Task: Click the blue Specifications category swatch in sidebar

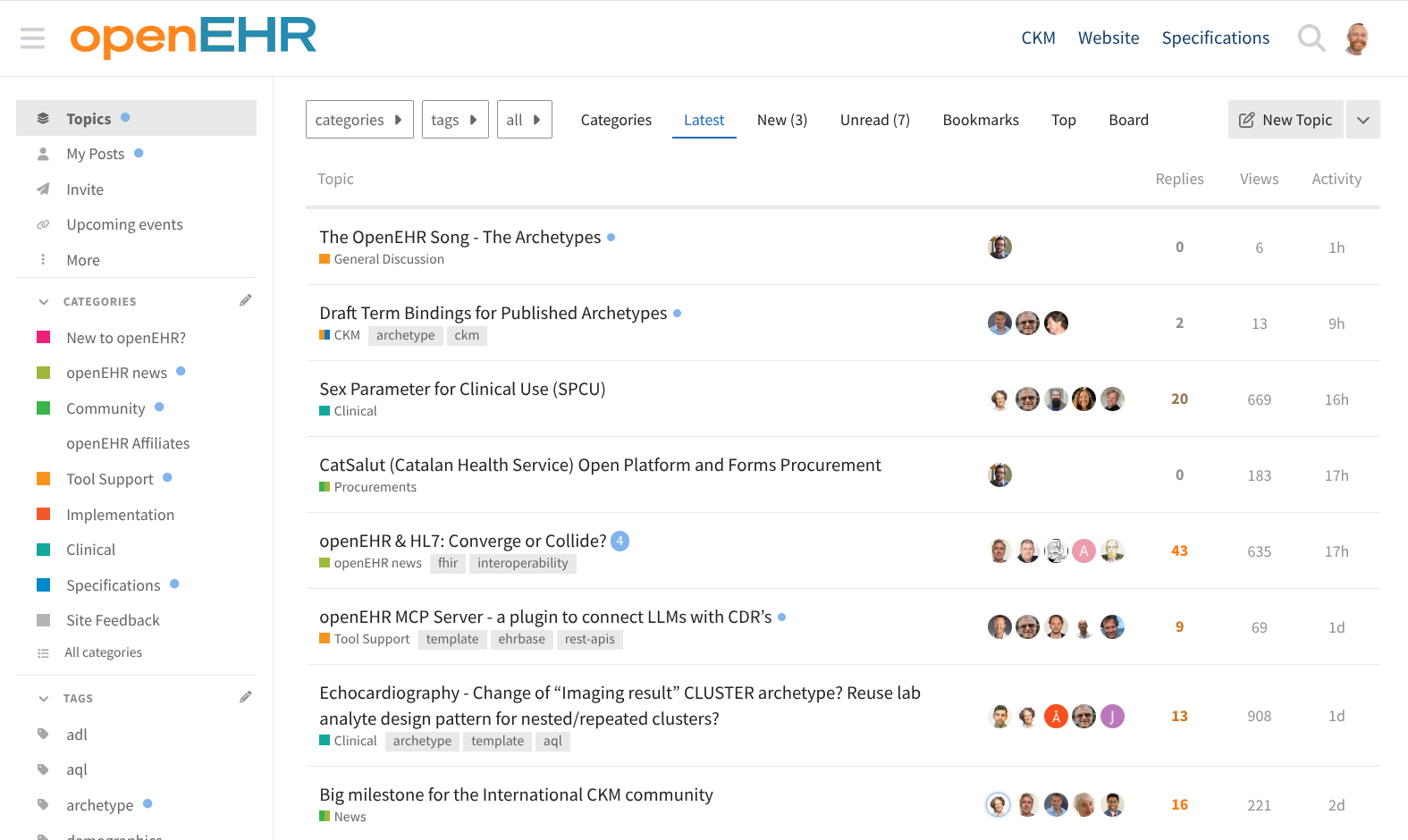Action: pos(43,584)
